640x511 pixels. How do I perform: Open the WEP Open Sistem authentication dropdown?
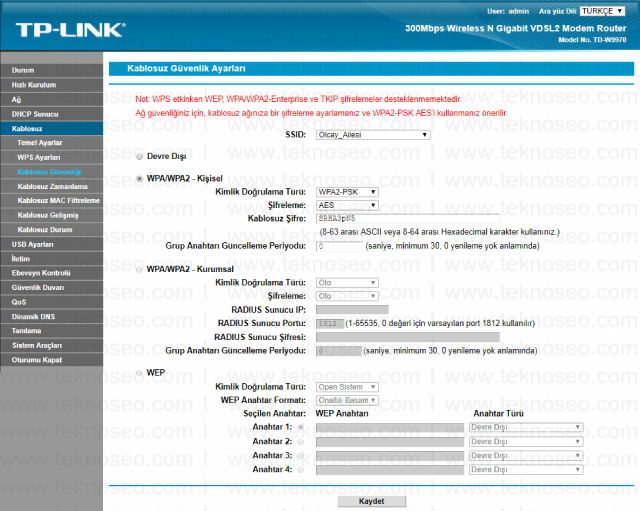point(347,387)
